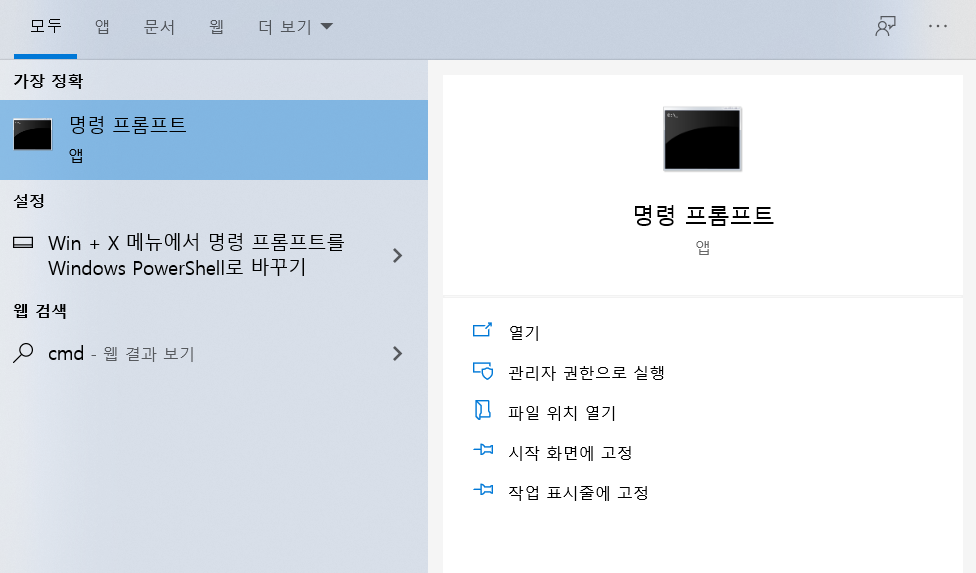Expand the cmd web search result arrow
Screen dimensions: 976x573
coord(397,353)
